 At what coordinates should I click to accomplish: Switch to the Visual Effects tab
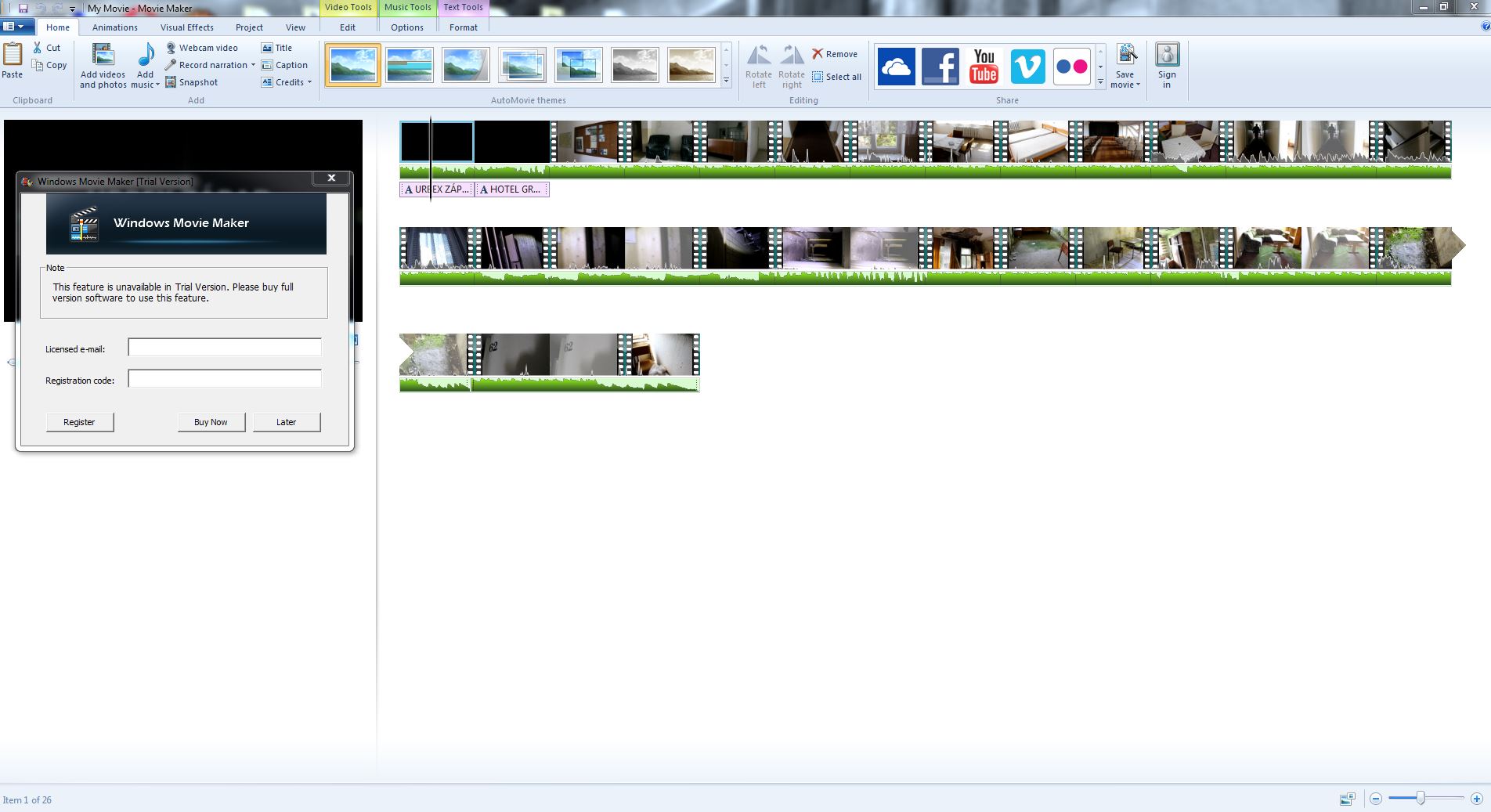186,27
